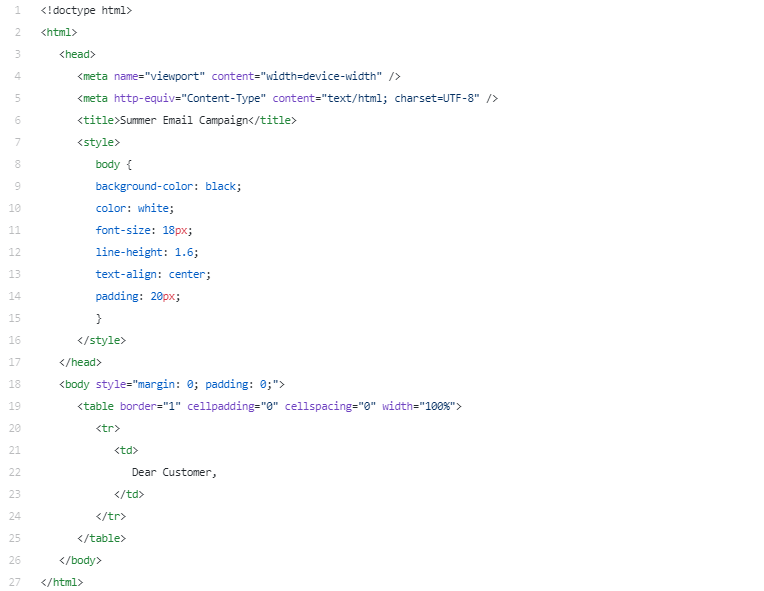Click the closing html tag on line 27
This screenshot has width=764, height=591.
pos(62,583)
